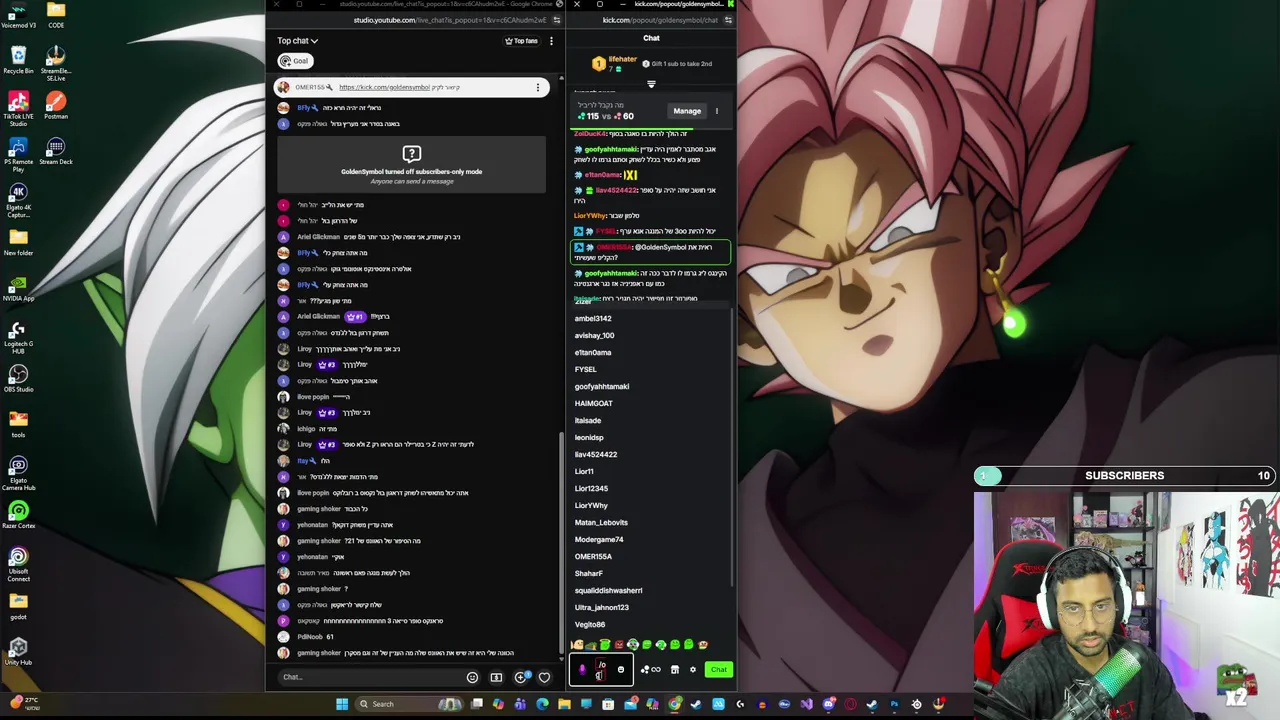
Task: Click Kick channel points infinity icon
Action: [x=651, y=670]
